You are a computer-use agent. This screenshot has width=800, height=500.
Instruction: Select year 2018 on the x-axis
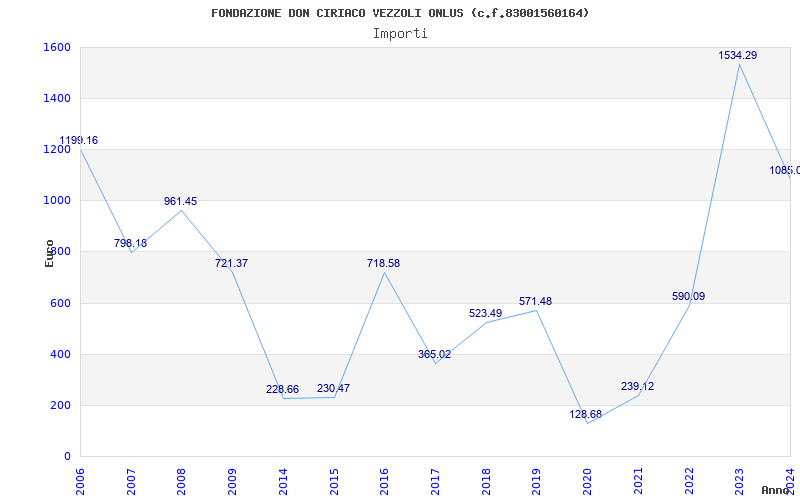(486, 482)
